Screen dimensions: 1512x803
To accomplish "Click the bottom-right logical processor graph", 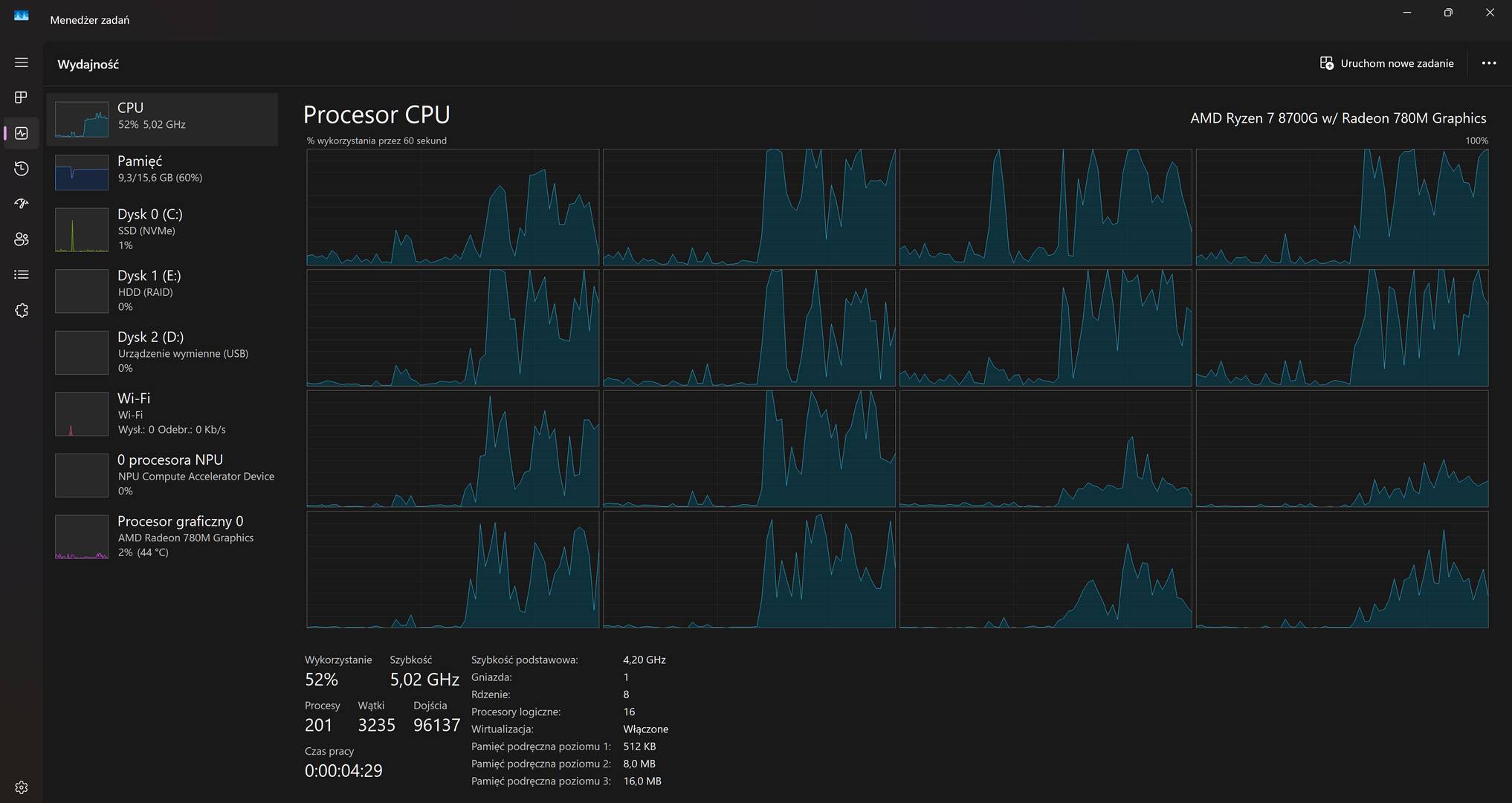I will (1342, 570).
